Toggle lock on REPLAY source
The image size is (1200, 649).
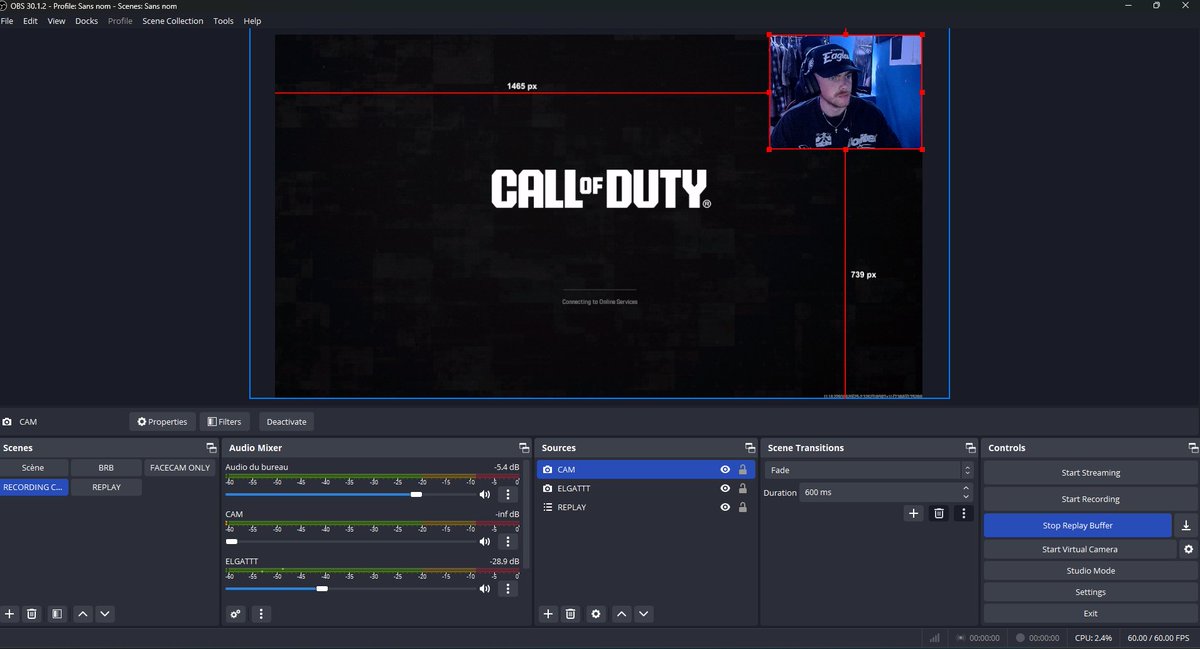point(743,507)
